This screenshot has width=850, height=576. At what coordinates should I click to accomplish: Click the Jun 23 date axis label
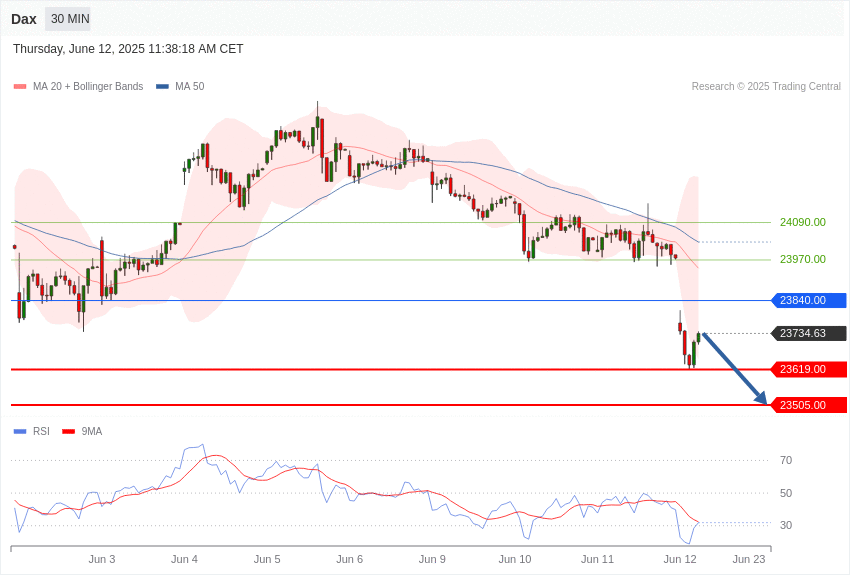point(749,559)
